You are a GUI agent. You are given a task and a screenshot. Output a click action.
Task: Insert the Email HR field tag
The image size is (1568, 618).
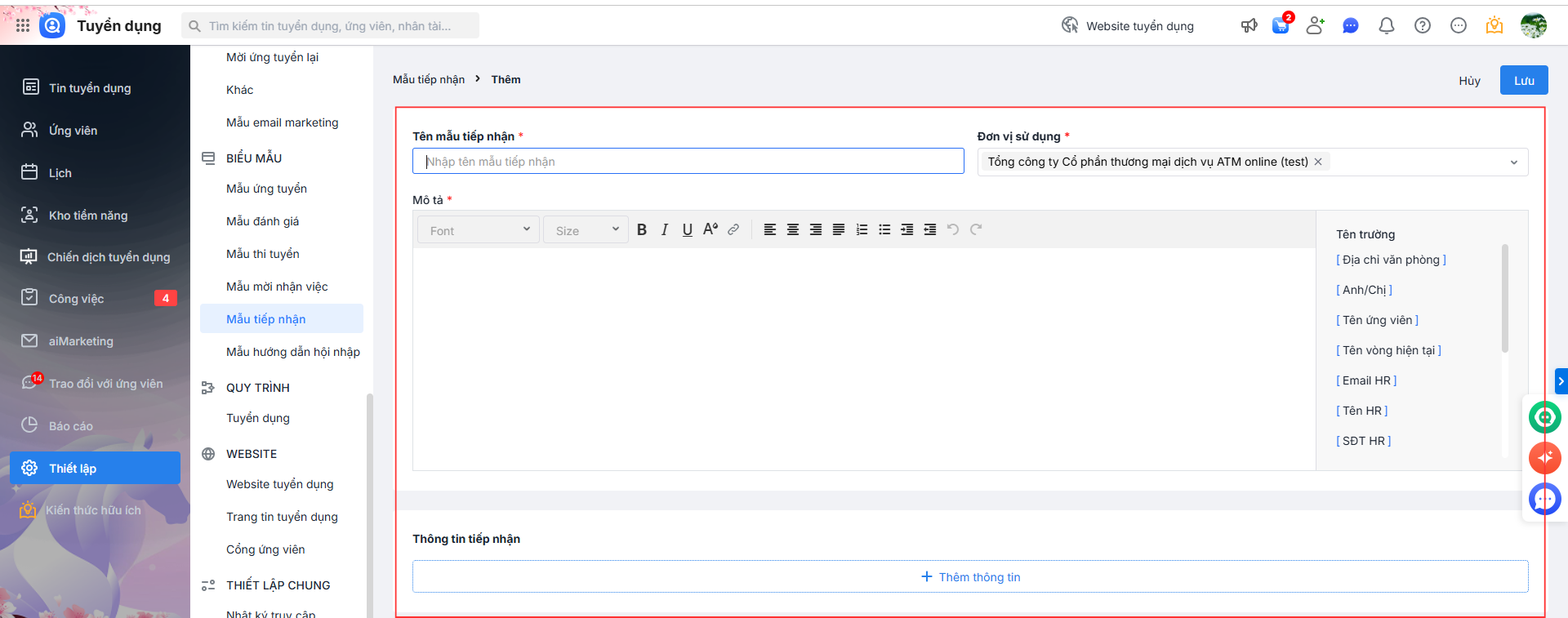click(x=1366, y=380)
